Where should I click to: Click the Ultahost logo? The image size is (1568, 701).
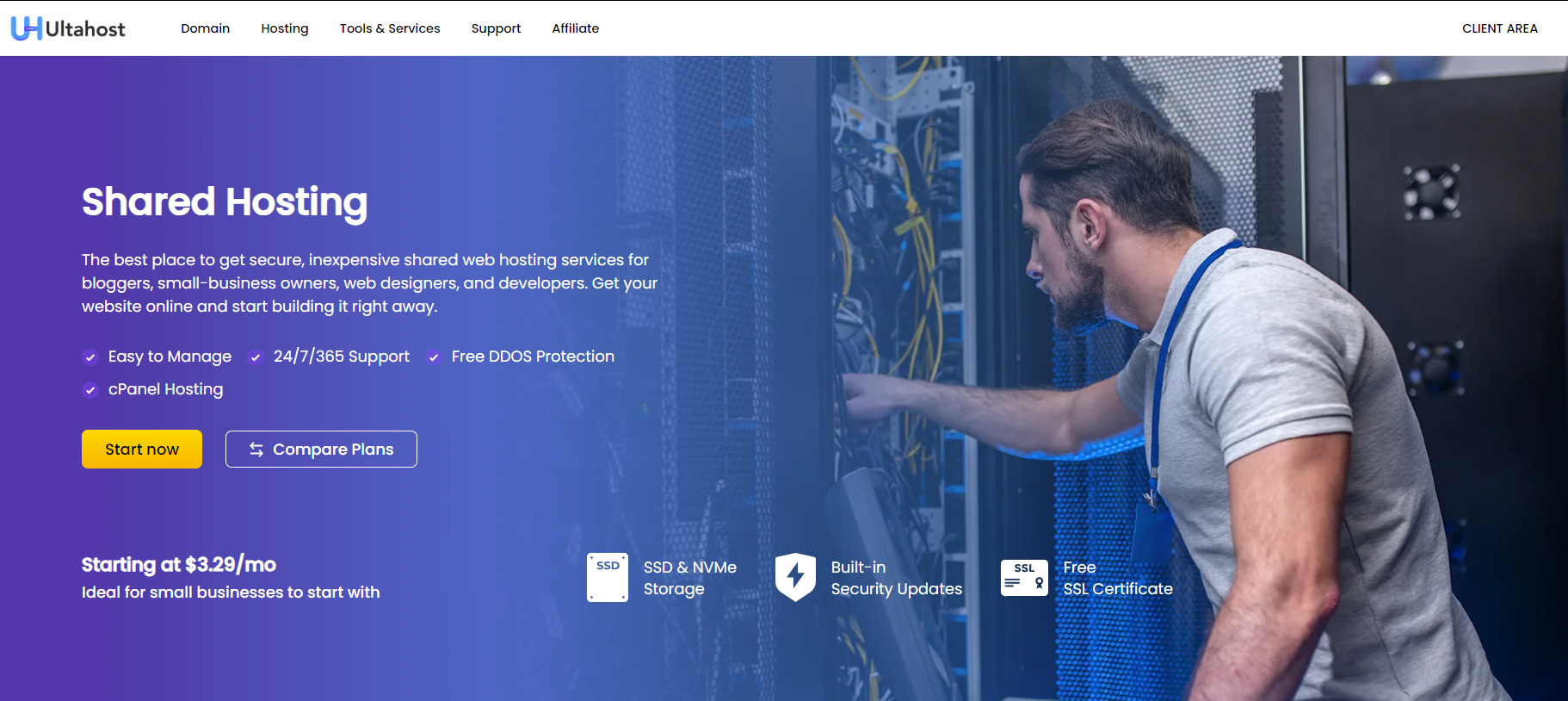coord(68,28)
